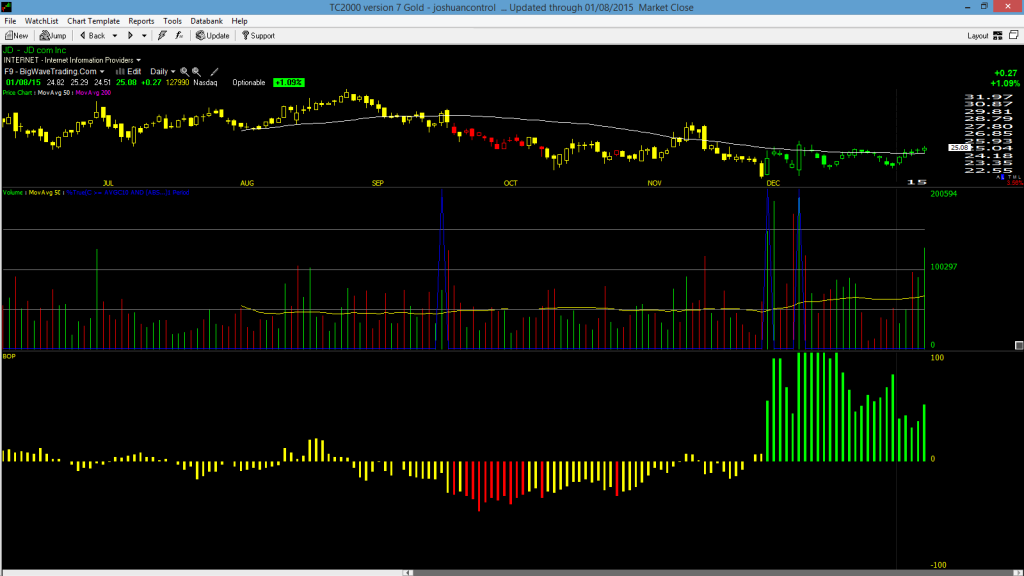This screenshot has height=576, width=1024.
Task: Open the WatchList menu
Action: coord(41,21)
